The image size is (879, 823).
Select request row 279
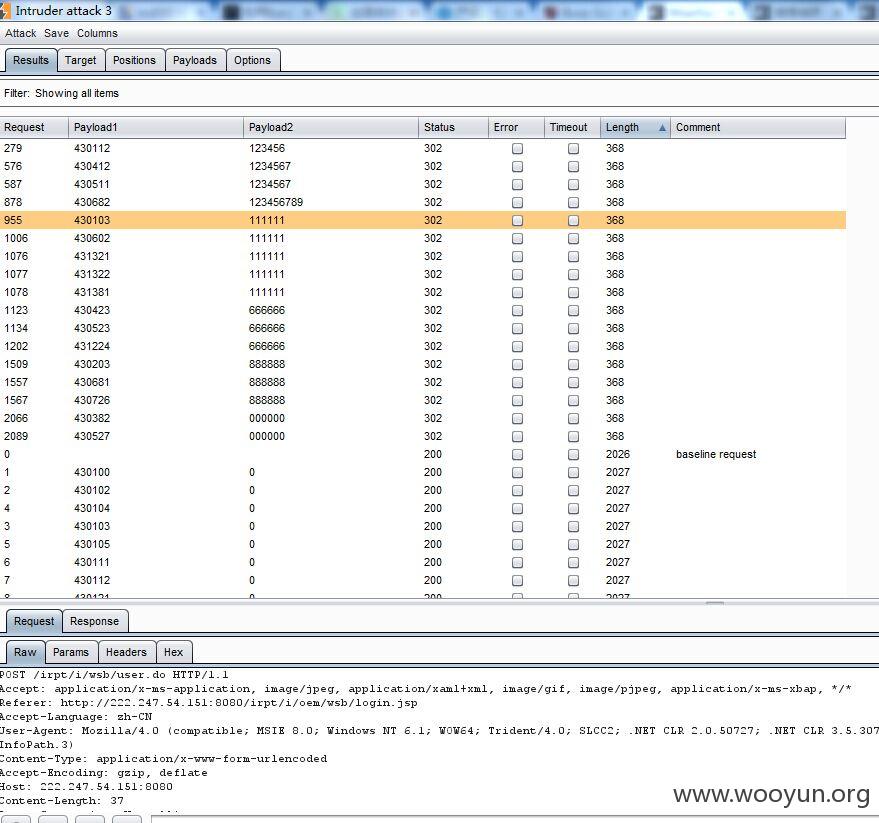[x=423, y=148]
